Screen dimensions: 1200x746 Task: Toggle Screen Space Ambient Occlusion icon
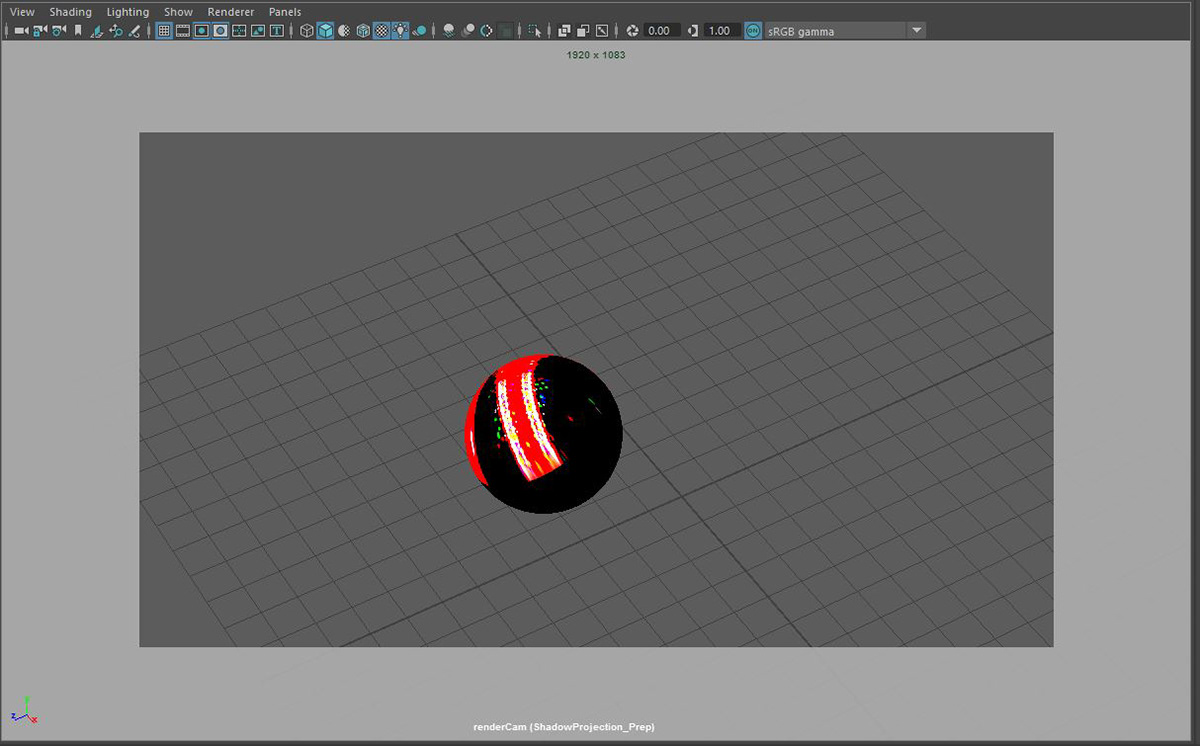[449, 31]
